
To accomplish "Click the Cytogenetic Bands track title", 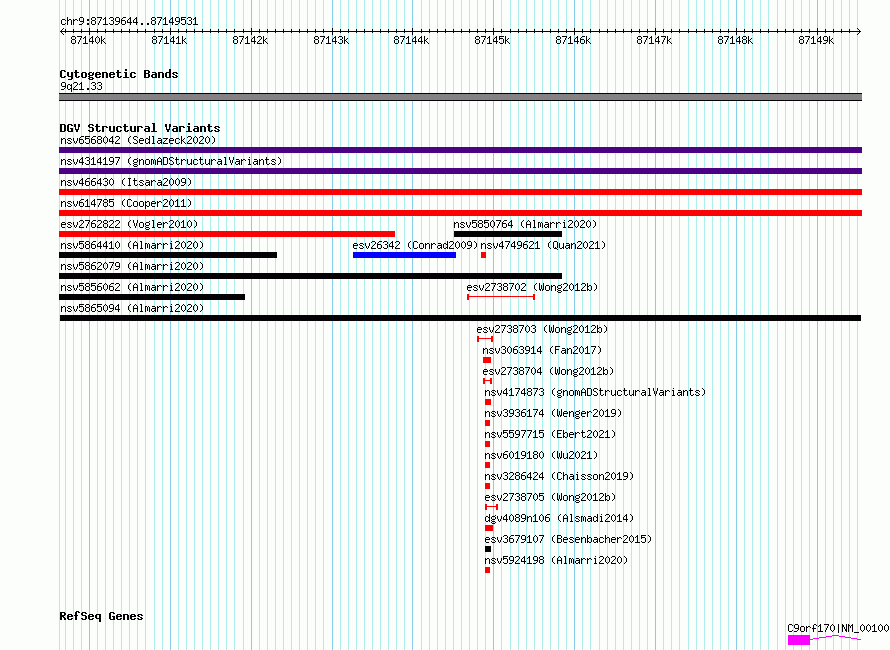I will click(x=119, y=74).
